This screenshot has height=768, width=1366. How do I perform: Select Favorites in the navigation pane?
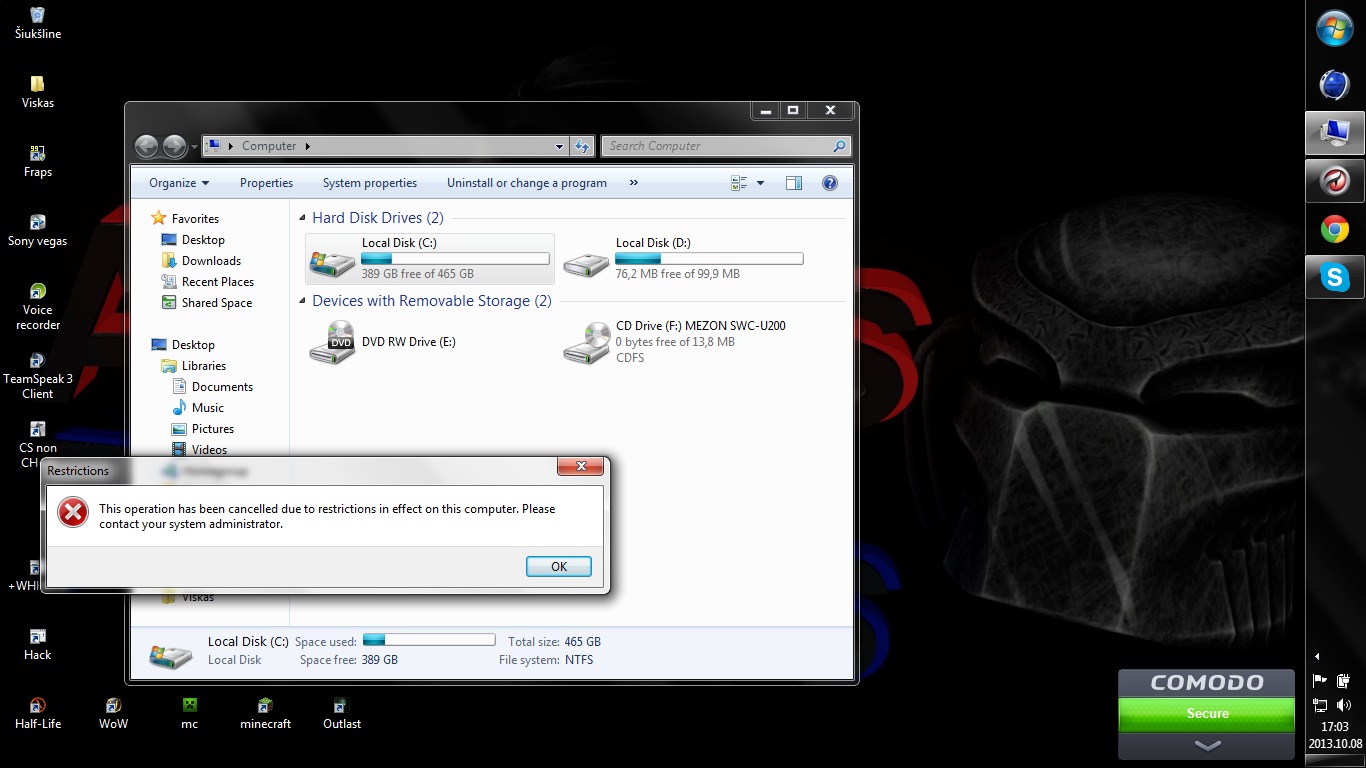point(195,219)
